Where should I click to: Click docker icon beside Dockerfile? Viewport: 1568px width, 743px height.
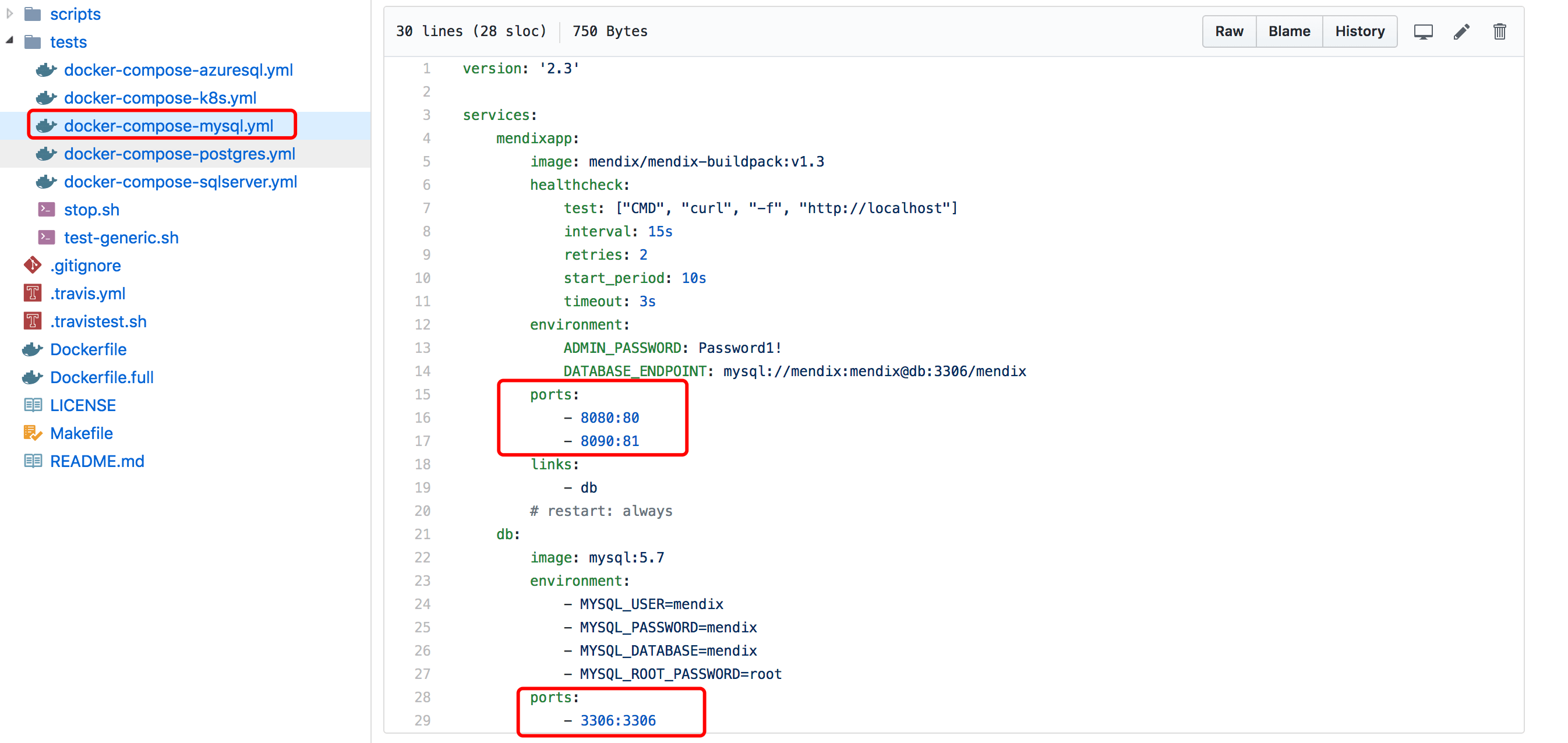click(32, 349)
